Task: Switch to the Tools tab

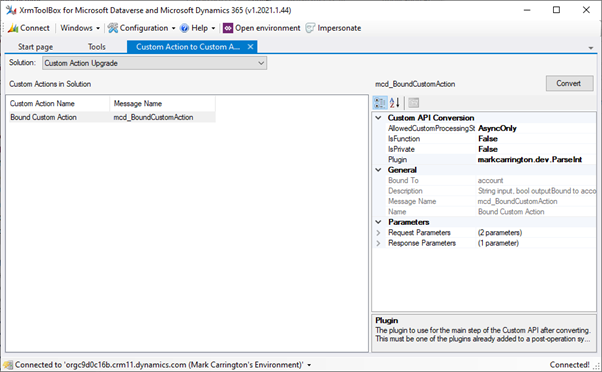Action: (96, 47)
